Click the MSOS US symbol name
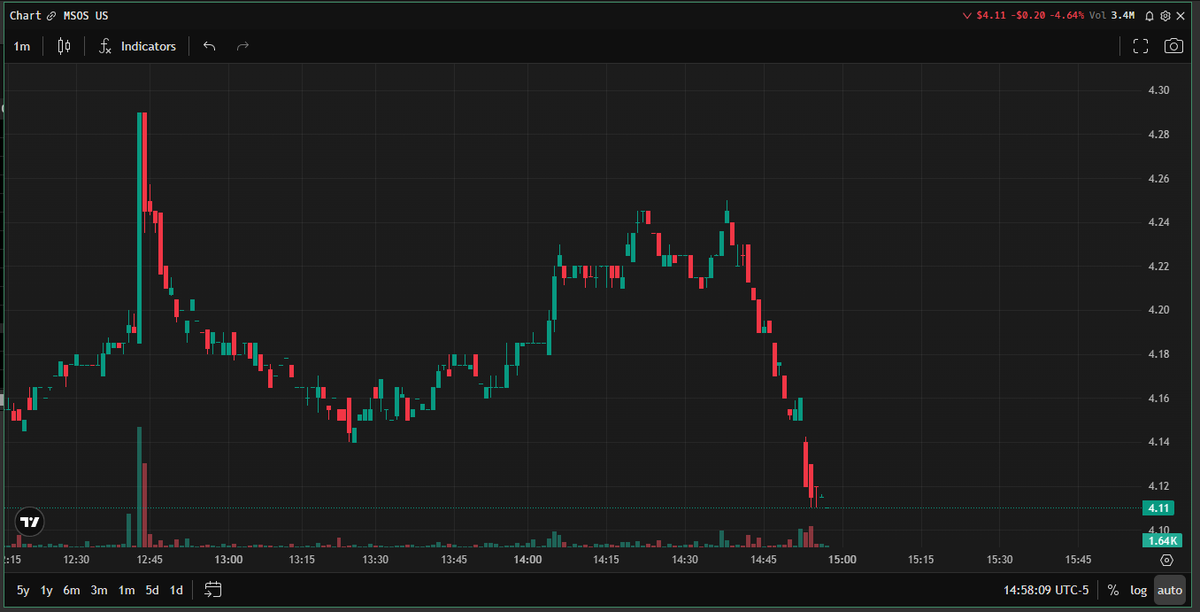The height and width of the screenshot is (612, 1200). [85, 16]
